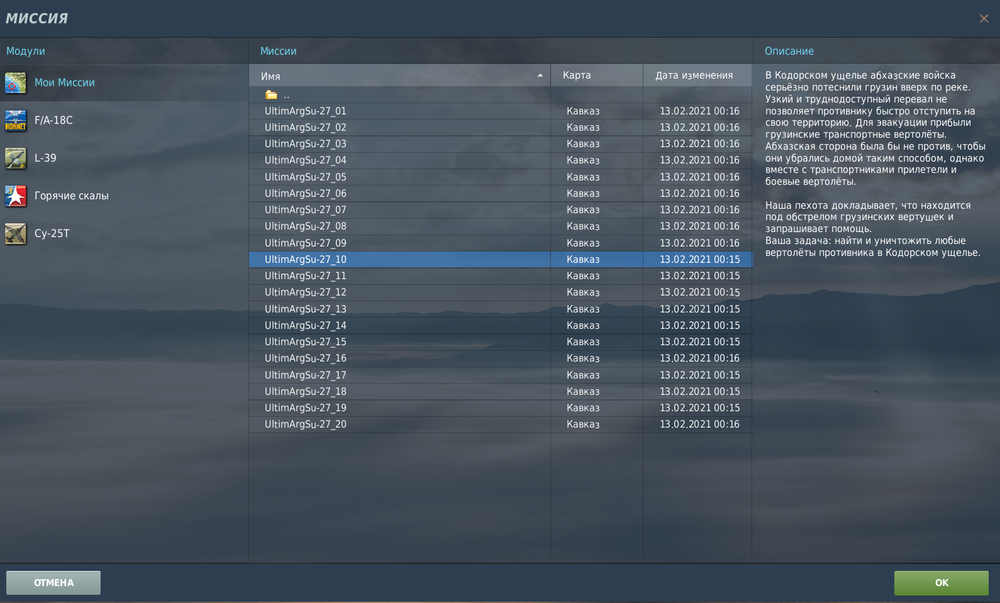Select the Мои Миссии sidebar icon

(15, 82)
